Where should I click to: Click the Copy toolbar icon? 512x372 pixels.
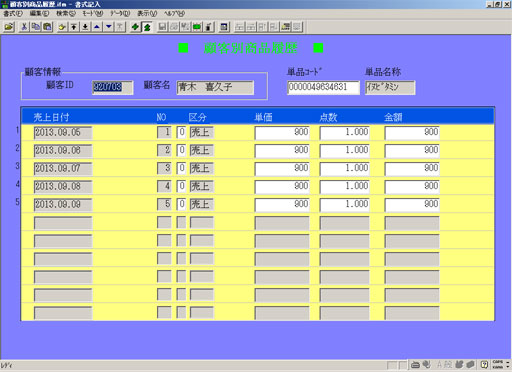pyautogui.click(x=36, y=27)
